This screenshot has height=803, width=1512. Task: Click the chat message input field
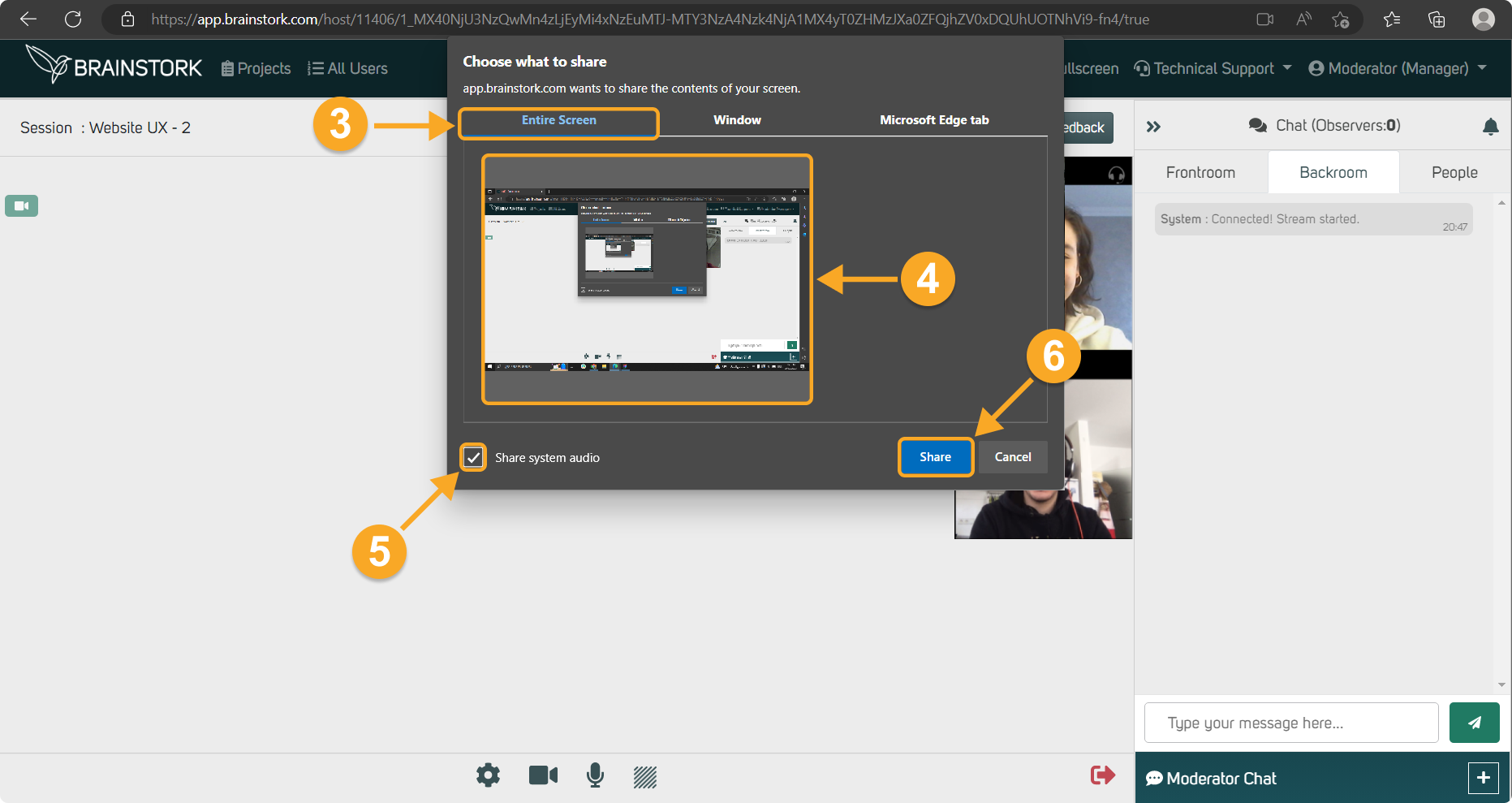(x=1291, y=723)
